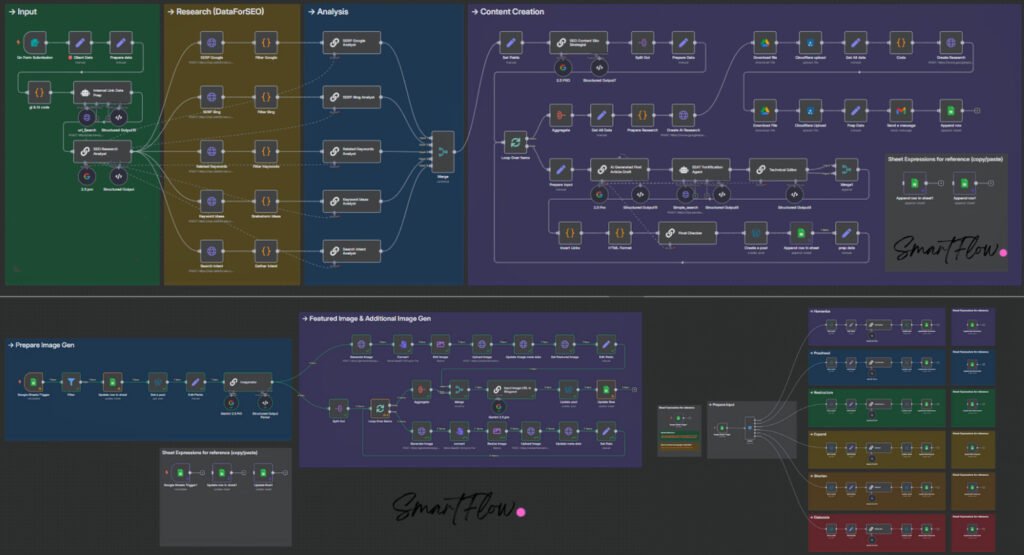Open the Filter node in Prepare Image Gen

tap(72, 380)
